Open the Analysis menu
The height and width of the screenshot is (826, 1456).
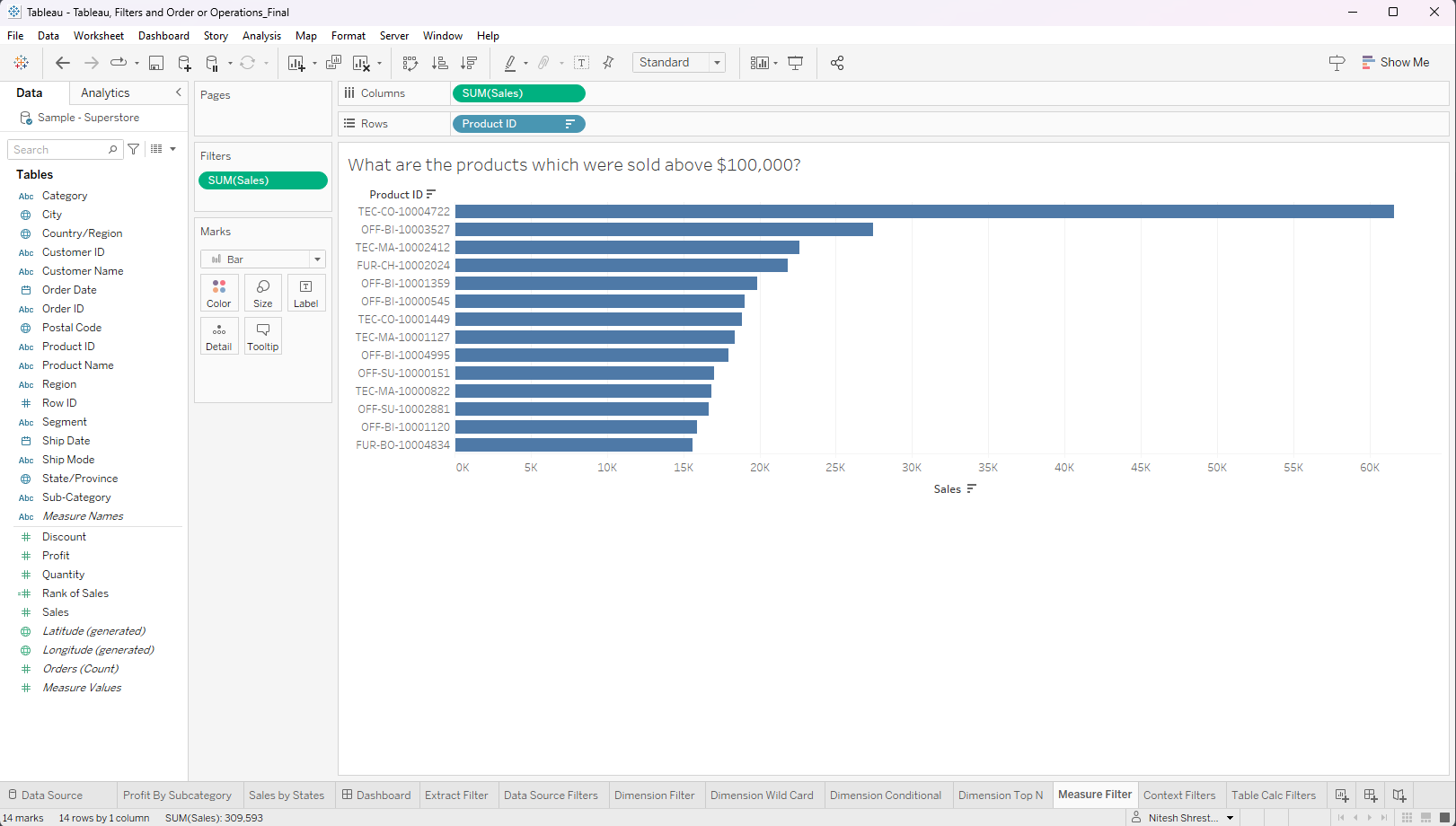click(x=261, y=36)
